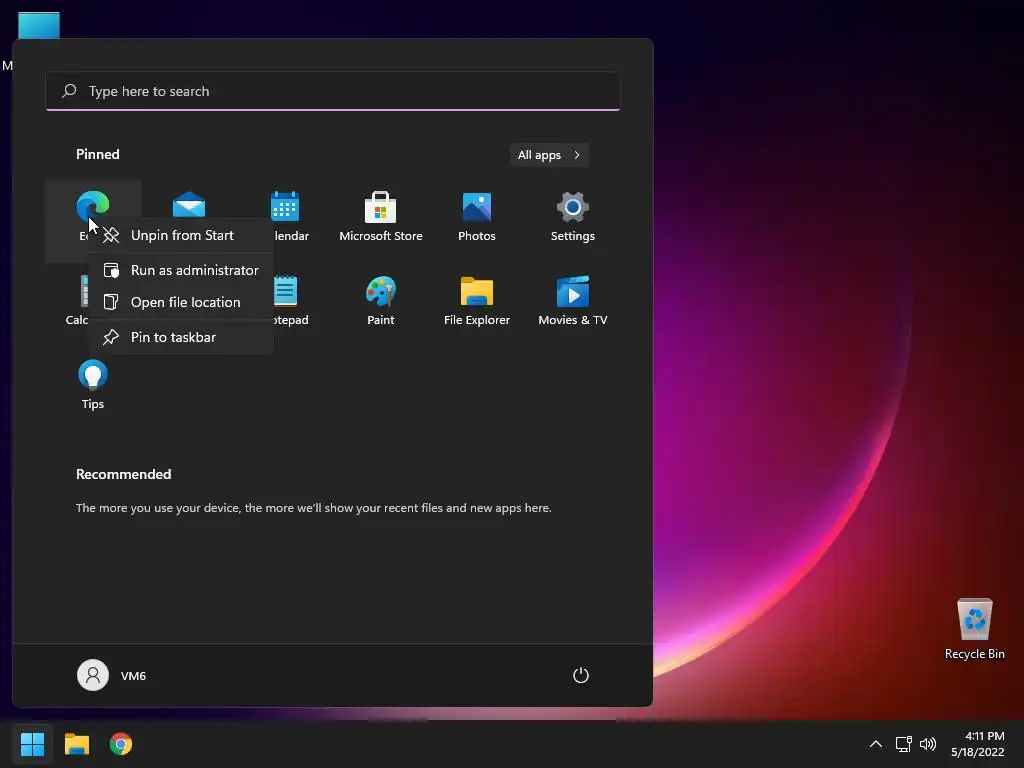
Task: Open the Settings gear app
Action: [573, 217]
